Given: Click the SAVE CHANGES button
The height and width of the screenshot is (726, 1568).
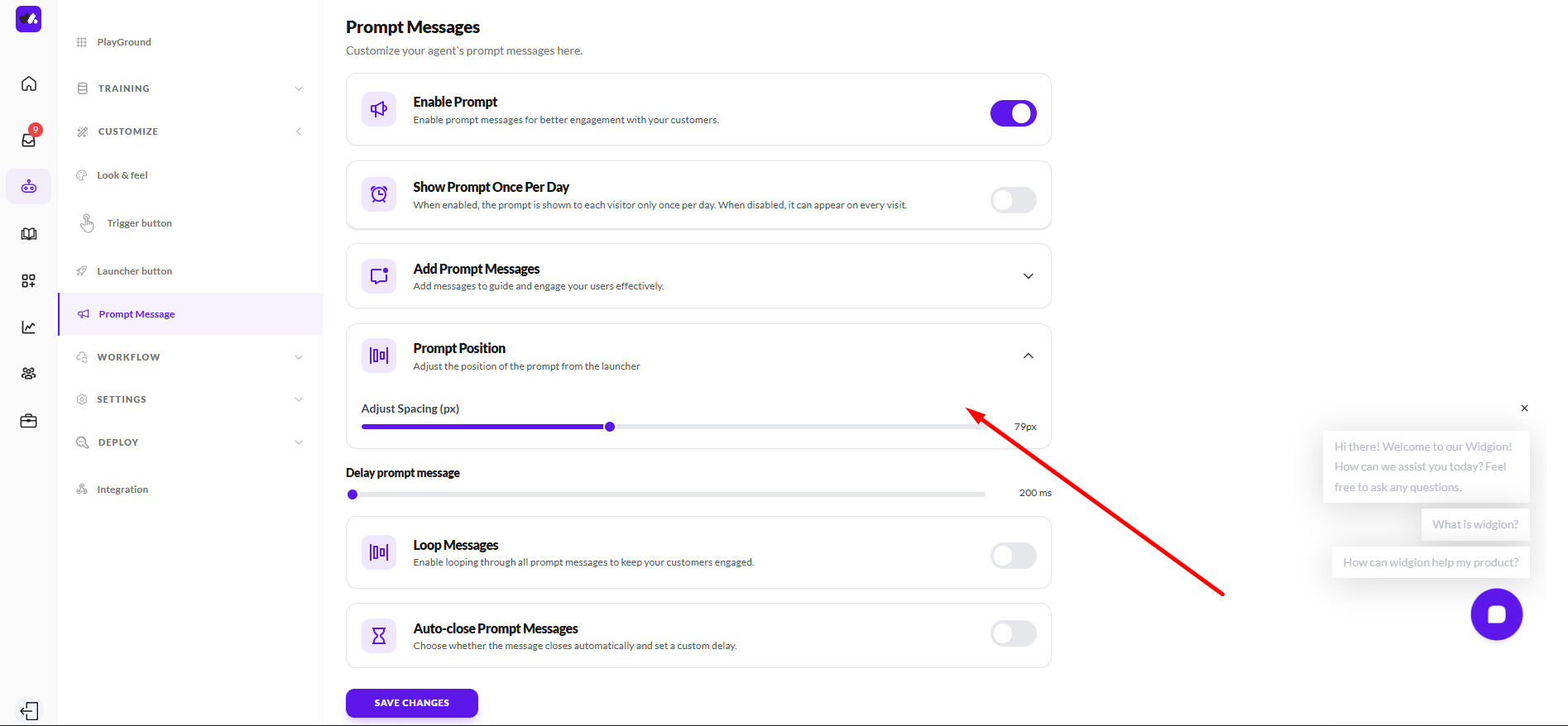Looking at the screenshot, I should coord(411,703).
